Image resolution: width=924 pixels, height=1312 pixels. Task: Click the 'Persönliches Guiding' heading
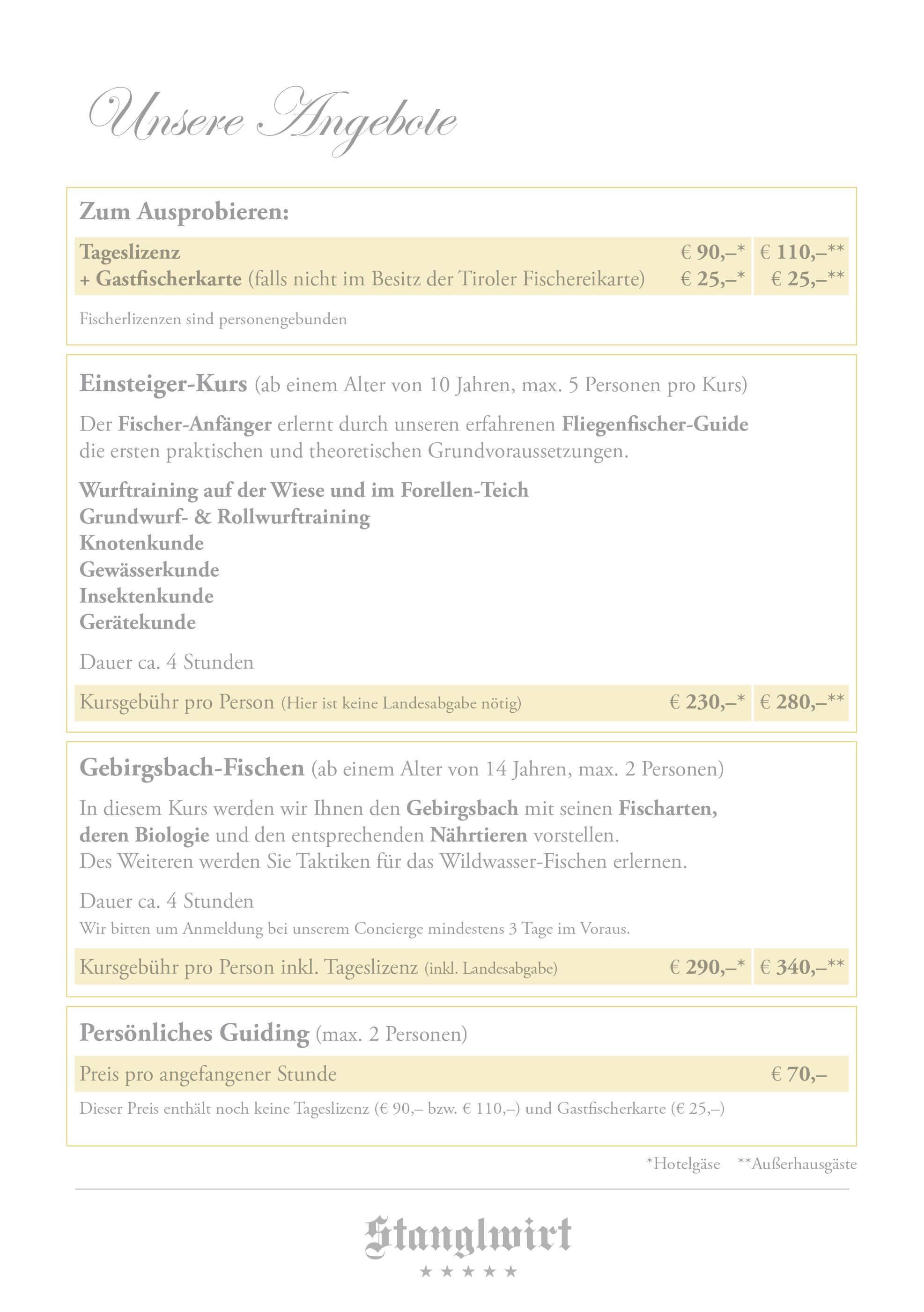pos(194,1033)
